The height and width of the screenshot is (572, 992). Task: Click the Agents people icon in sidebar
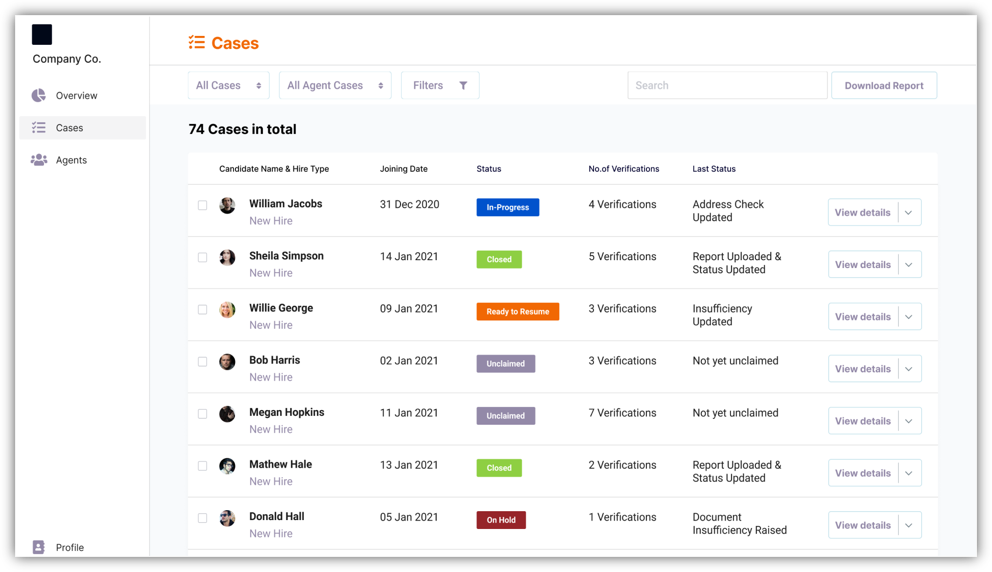click(x=39, y=159)
